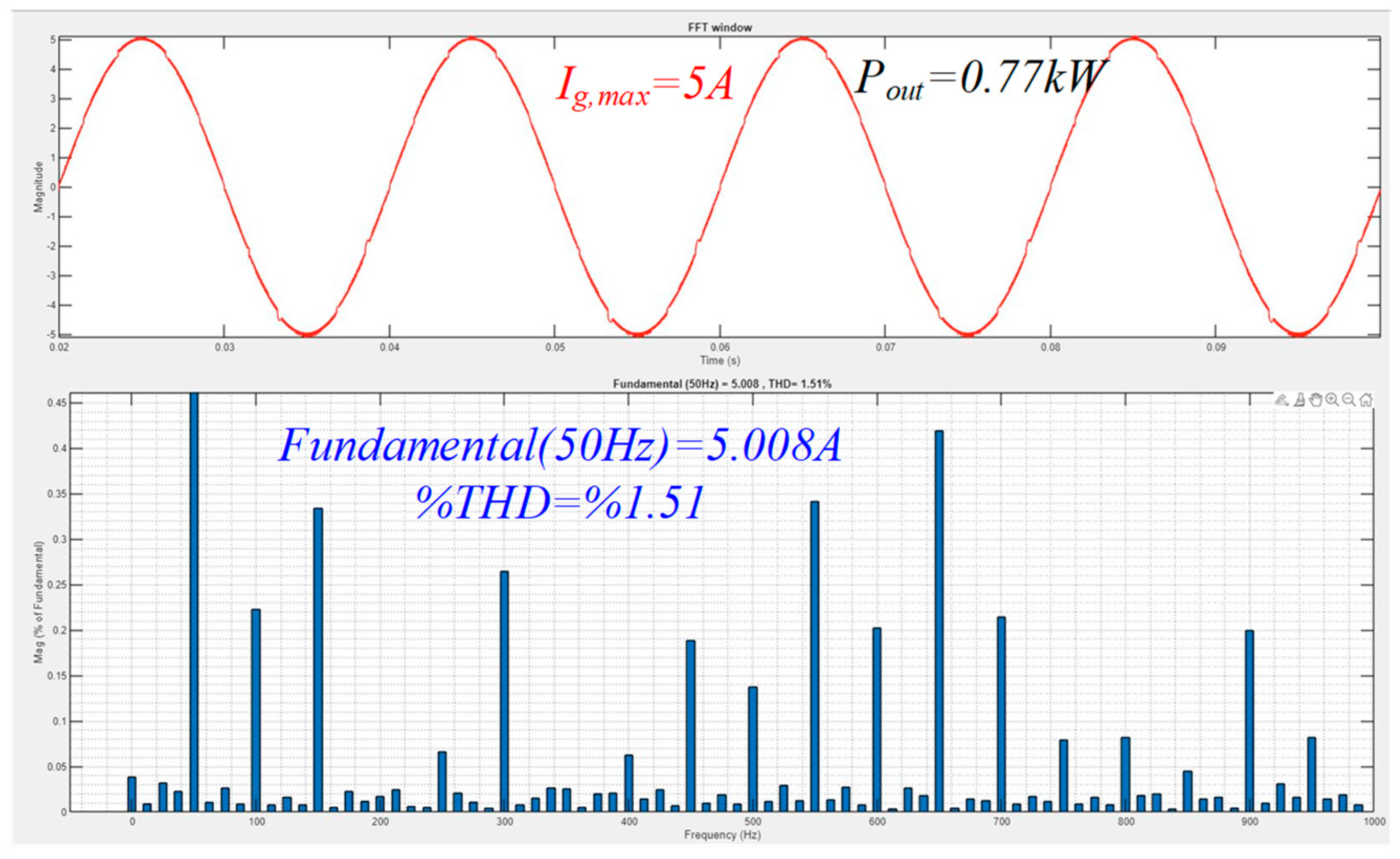Click the 550 Hz harmonic bar
Viewport: 1400px width, 859px height.
815,656
